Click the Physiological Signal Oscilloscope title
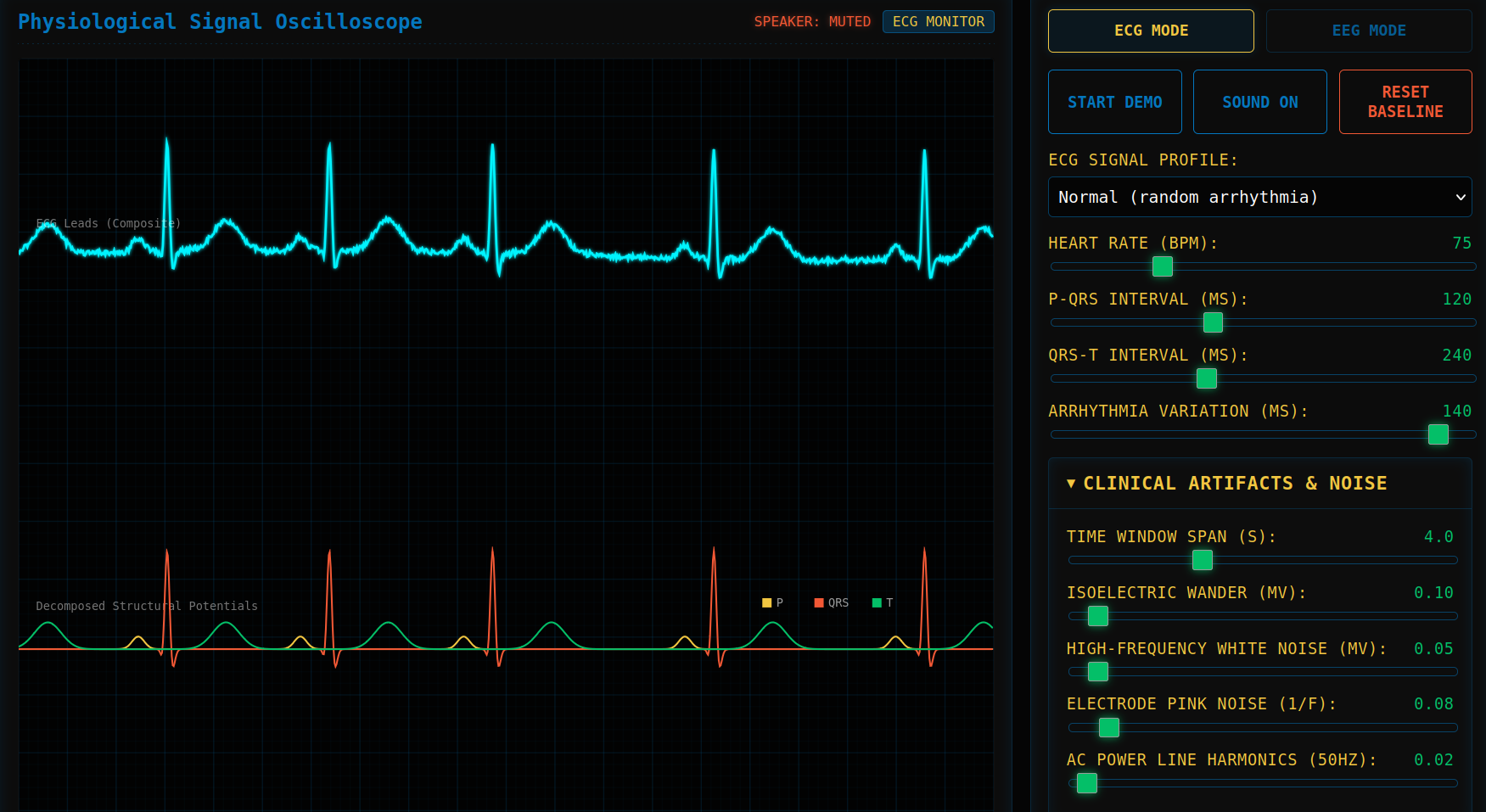 click(x=220, y=22)
